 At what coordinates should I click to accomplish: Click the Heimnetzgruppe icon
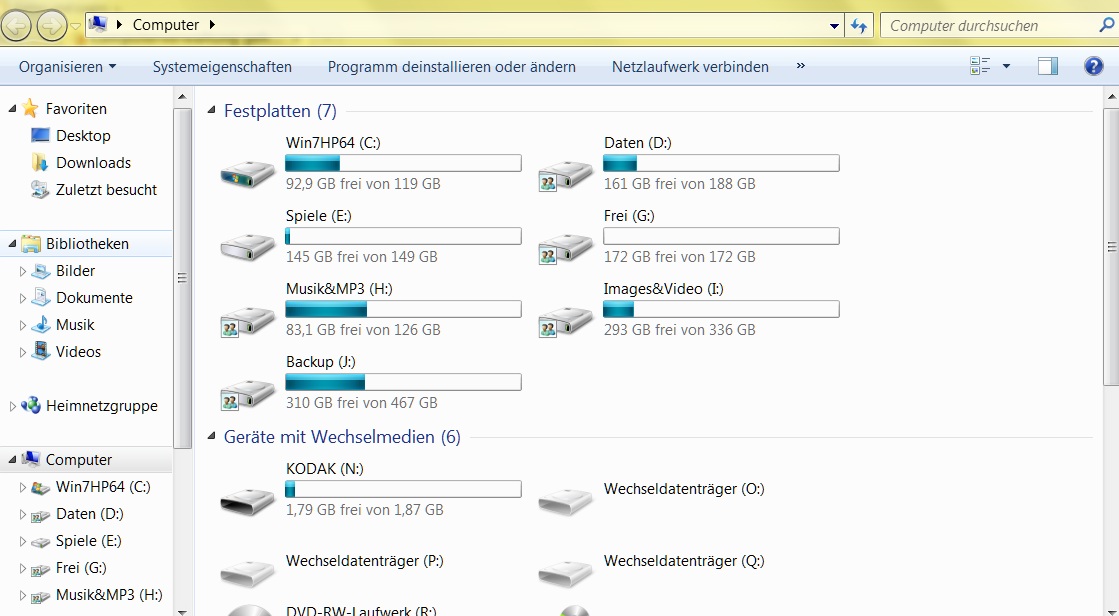[31, 405]
